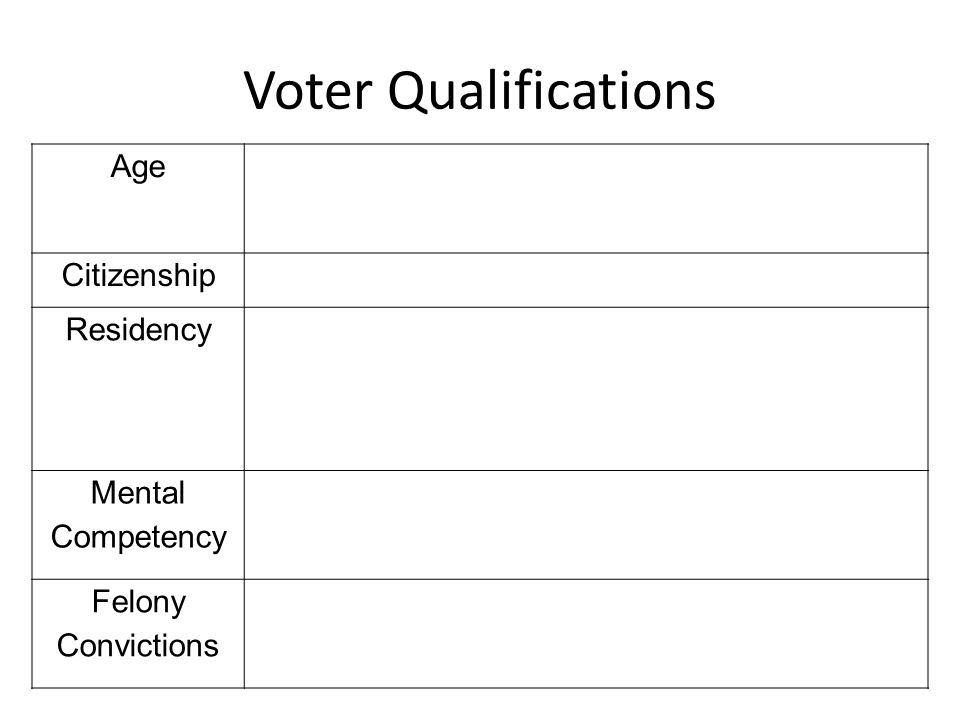Select the Citizenship label cell
Screen dimensions: 960x720
[x=138, y=280]
